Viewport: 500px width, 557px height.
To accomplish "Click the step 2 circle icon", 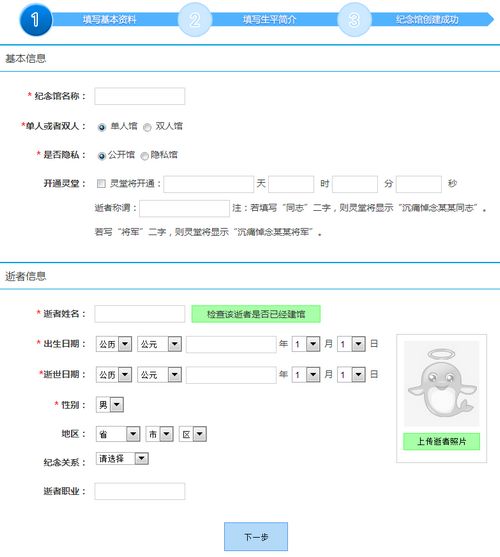I will coord(195,20).
